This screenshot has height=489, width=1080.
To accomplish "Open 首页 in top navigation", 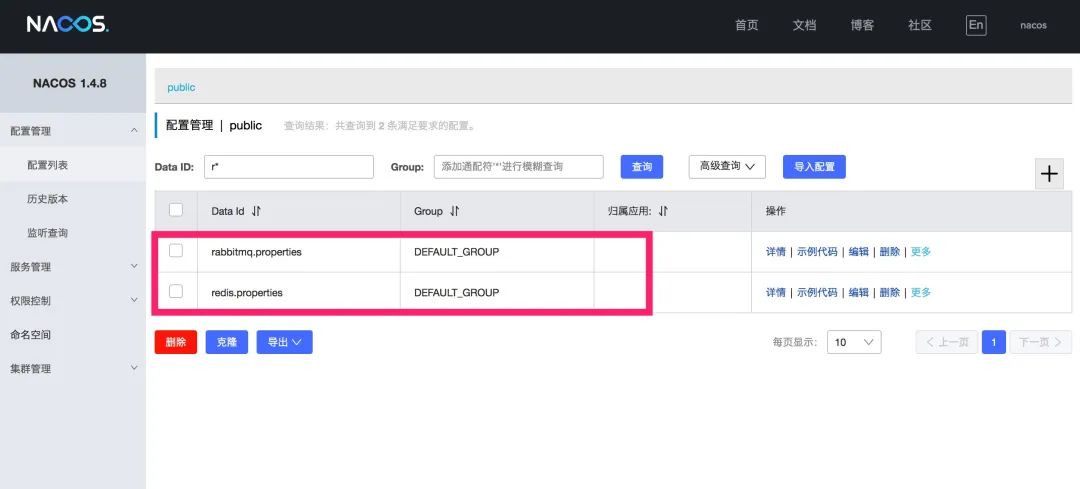I will 747,25.
